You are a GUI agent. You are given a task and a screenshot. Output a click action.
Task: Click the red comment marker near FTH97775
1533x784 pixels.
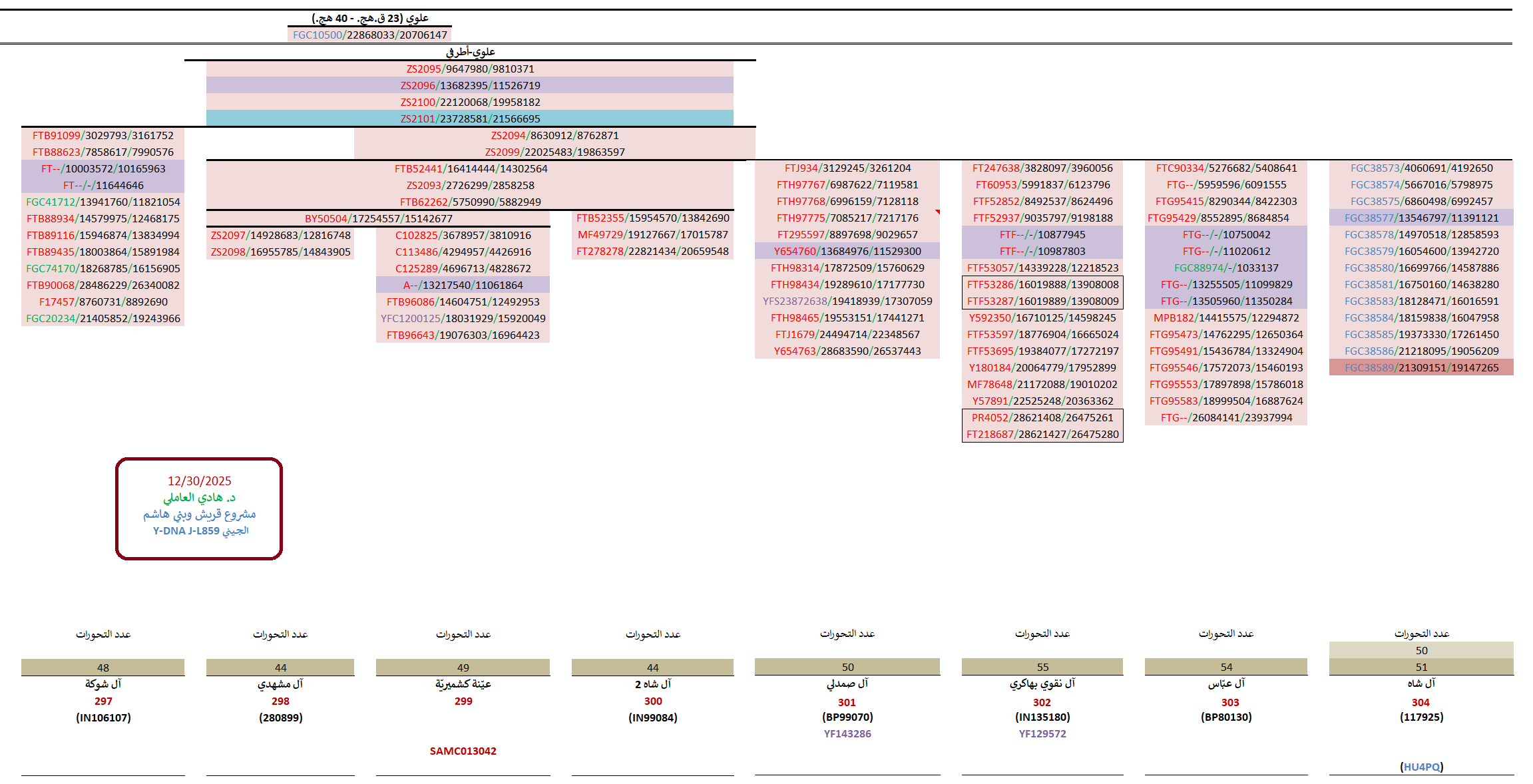pos(937,212)
